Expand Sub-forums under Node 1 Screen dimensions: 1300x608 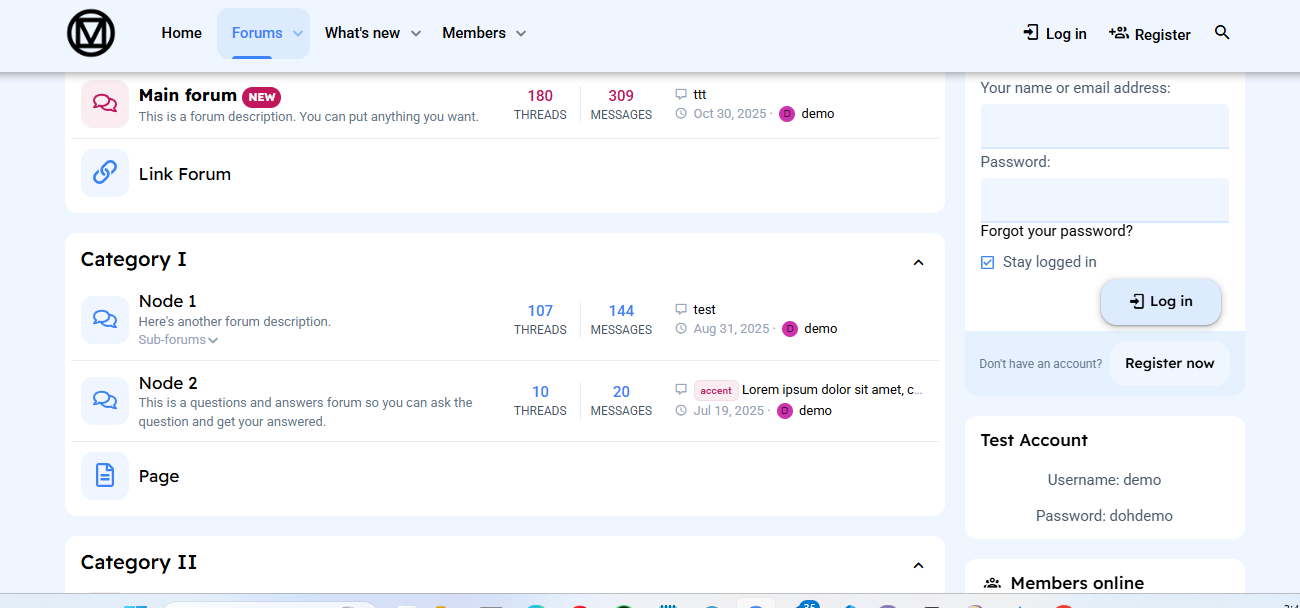[x=178, y=340]
